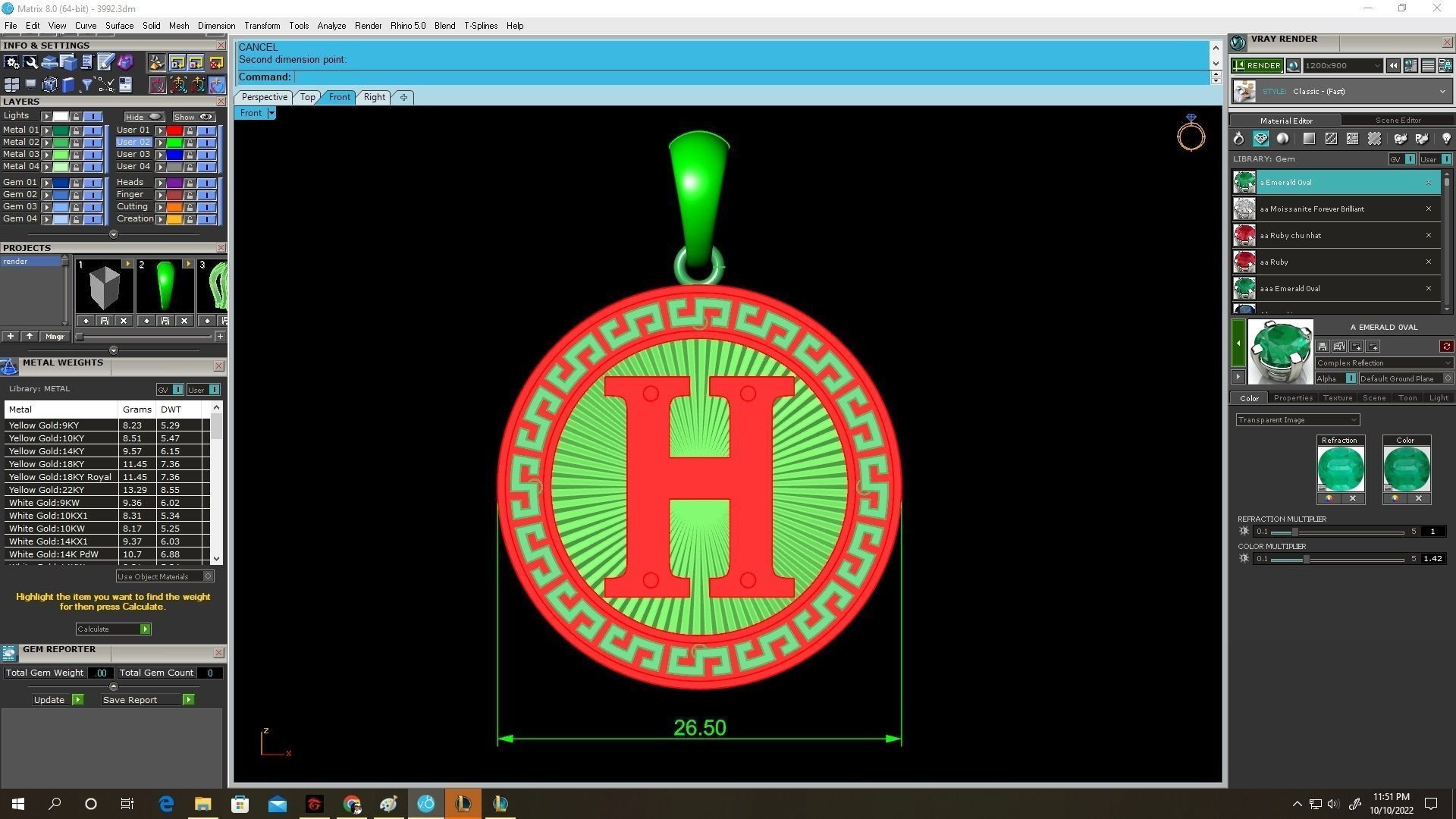Viewport: 1456px width, 819px height.
Task: Toggle the lock on the User 01 layer
Action: [190, 130]
